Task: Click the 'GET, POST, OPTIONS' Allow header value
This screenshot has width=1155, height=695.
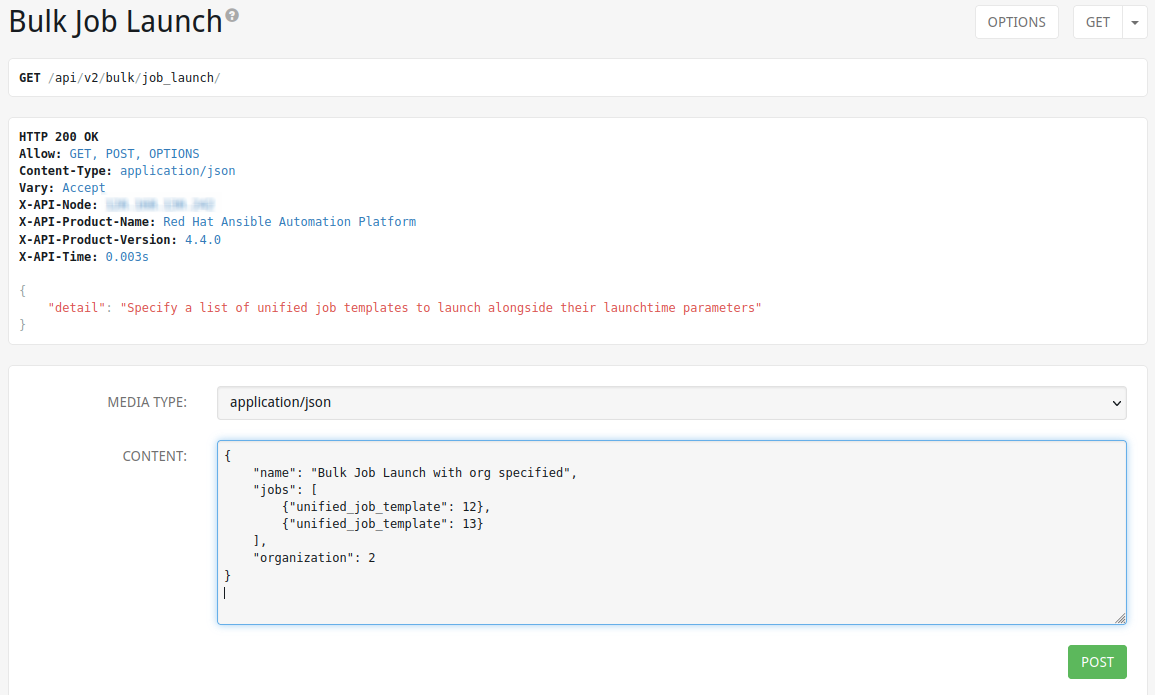Action: coord(134,154)
